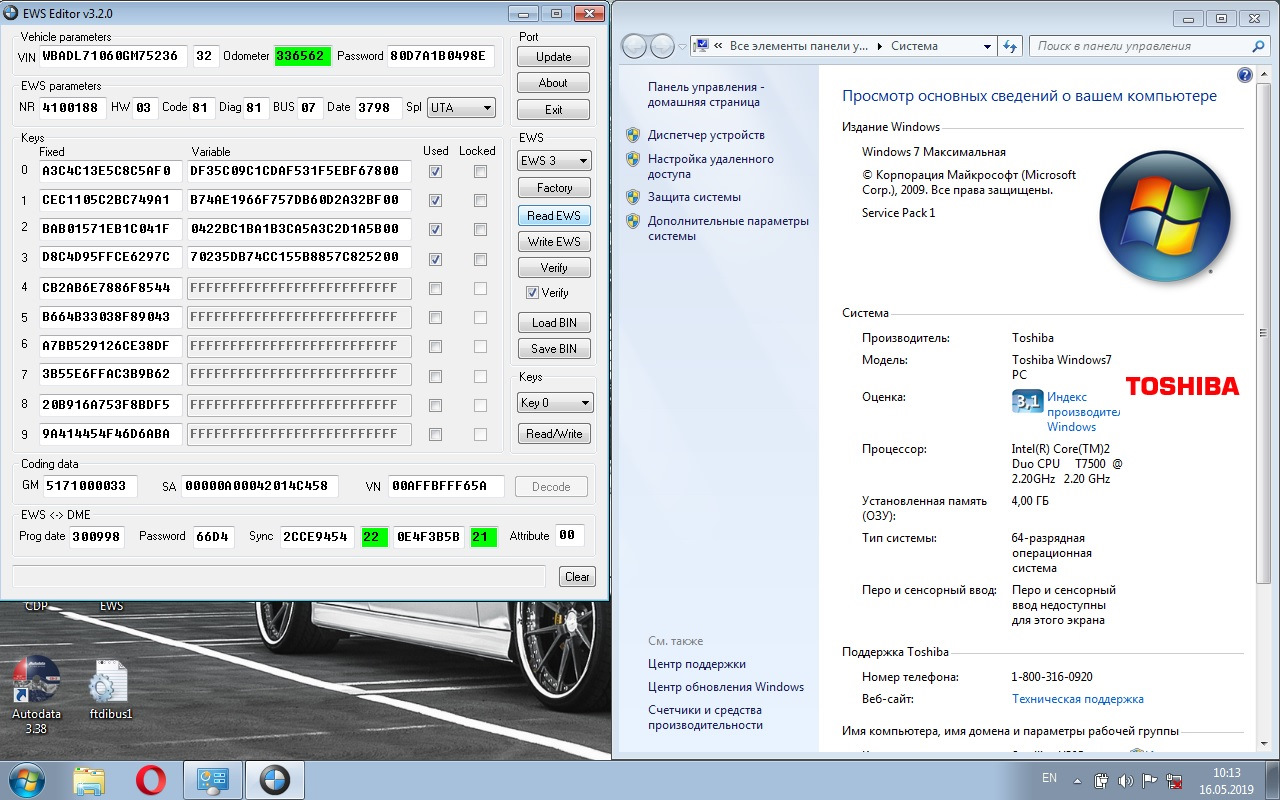Toggle the Verify checkbox below the Verify button

532,293
